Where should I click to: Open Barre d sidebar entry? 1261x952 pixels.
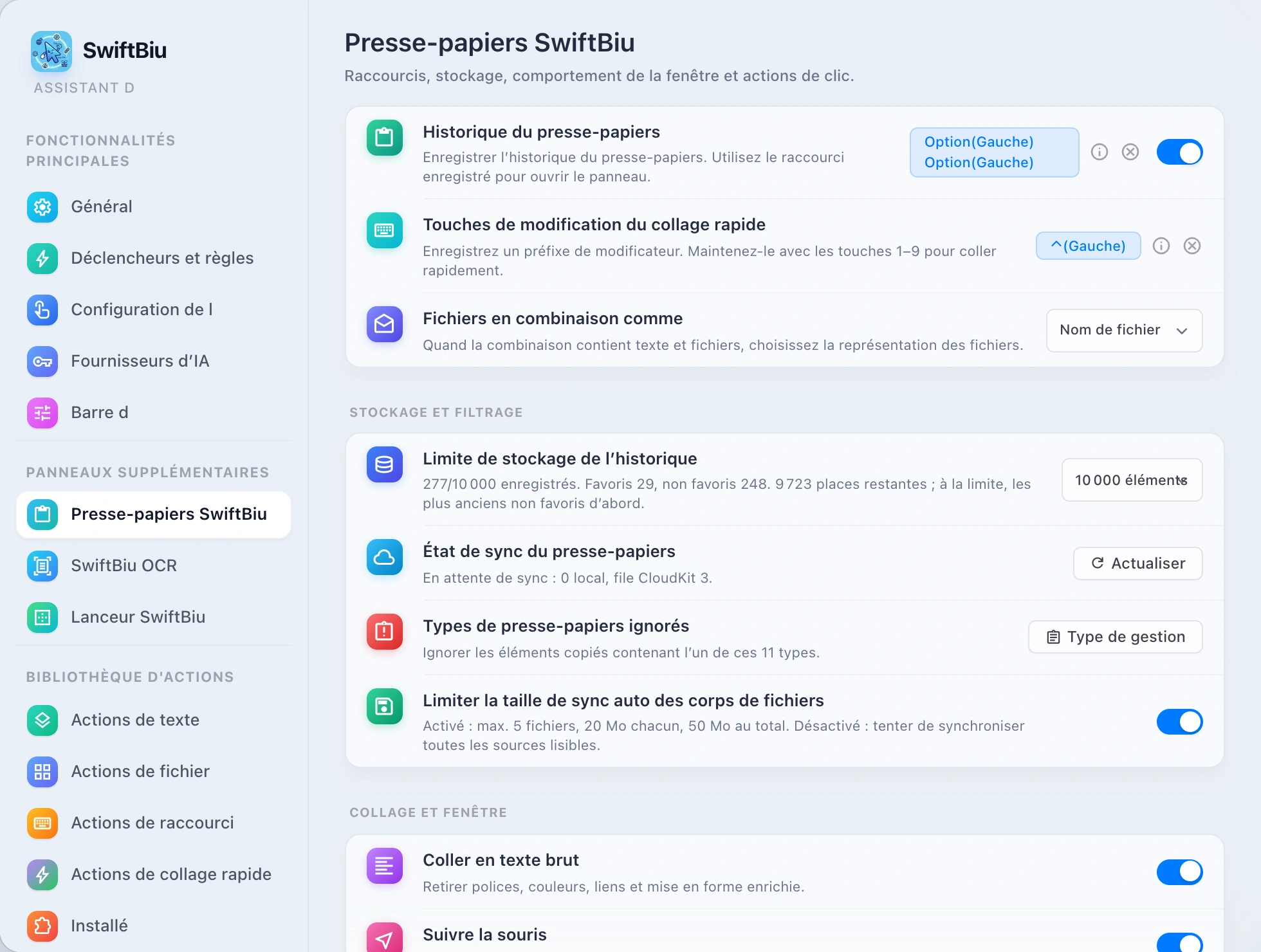tap(154, 413)
